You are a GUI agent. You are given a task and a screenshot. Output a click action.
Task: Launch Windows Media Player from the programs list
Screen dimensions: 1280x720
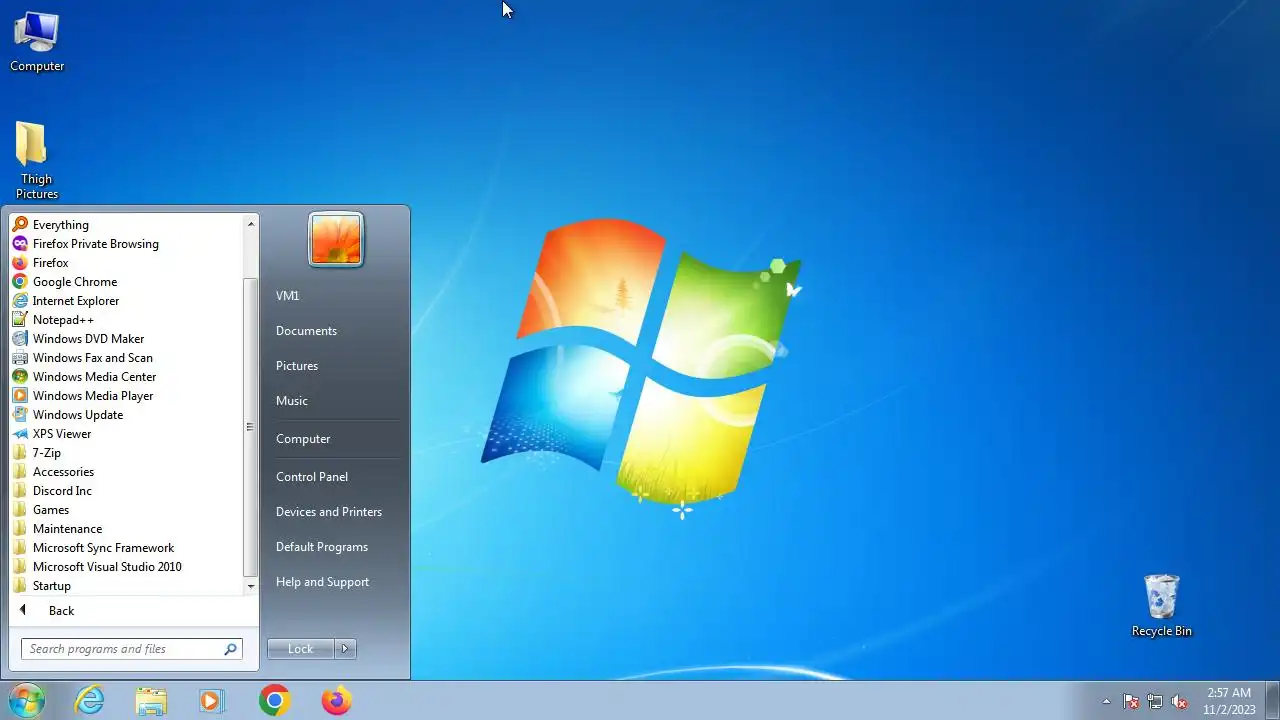click(x=93, y=396)
